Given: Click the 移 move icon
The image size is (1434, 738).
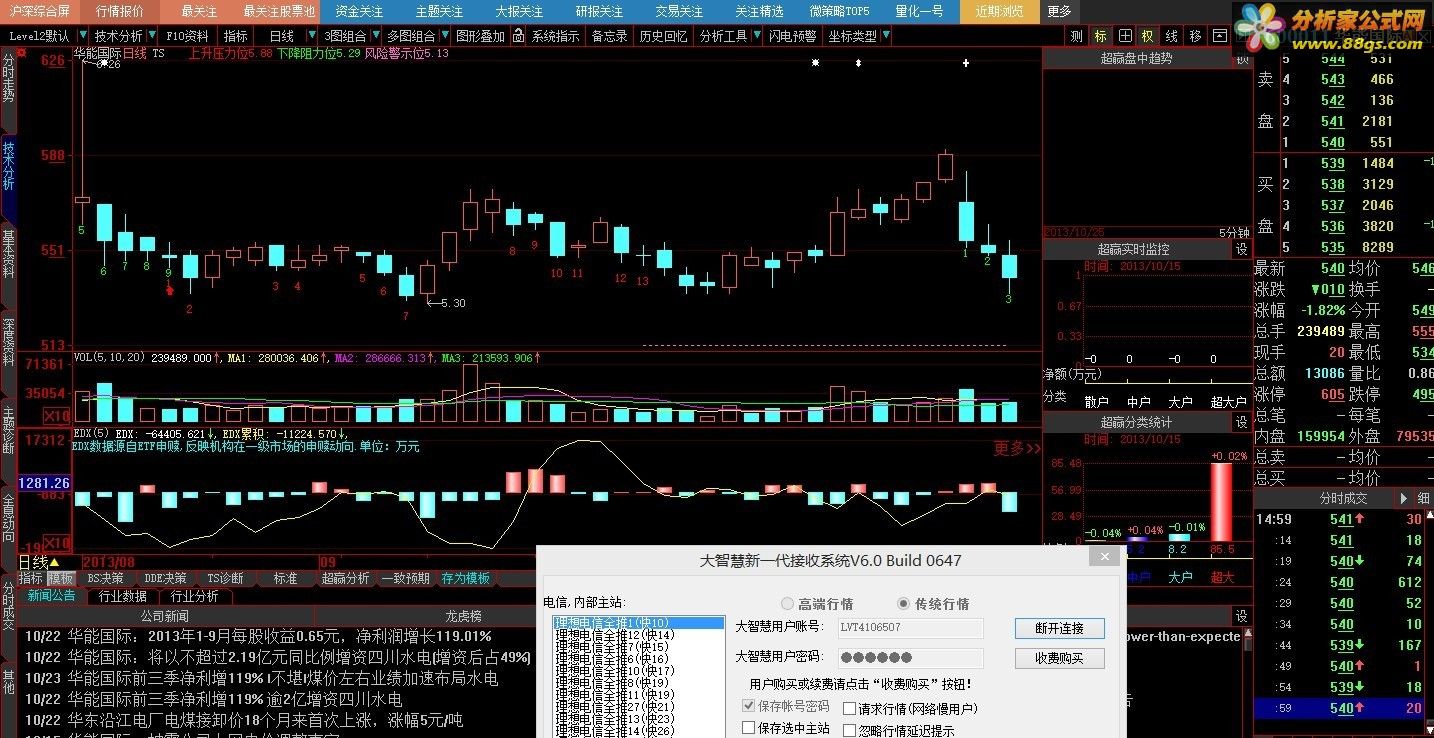Looking at the screenshot, I should (1195, 36).
